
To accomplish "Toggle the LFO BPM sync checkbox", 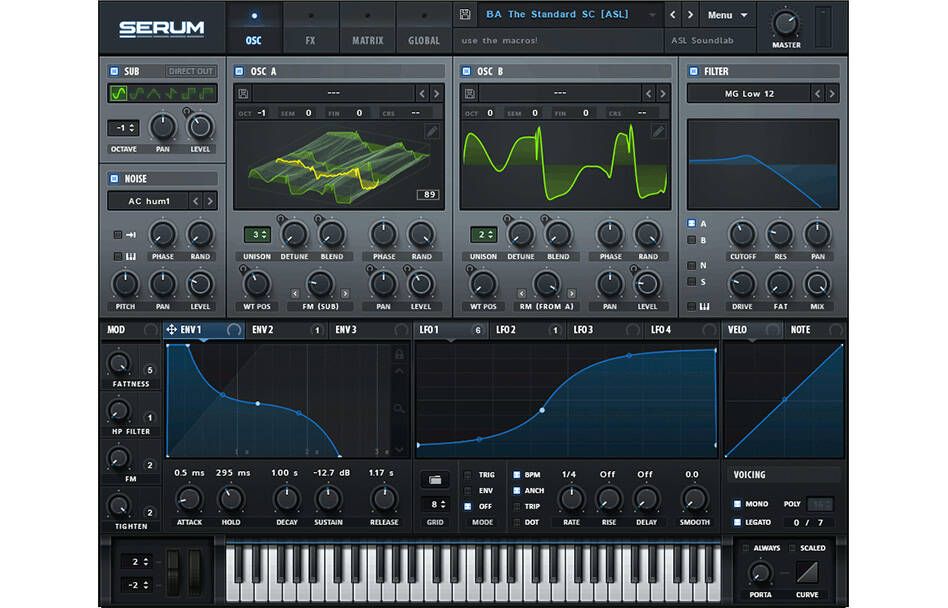I will click(517, 475).
